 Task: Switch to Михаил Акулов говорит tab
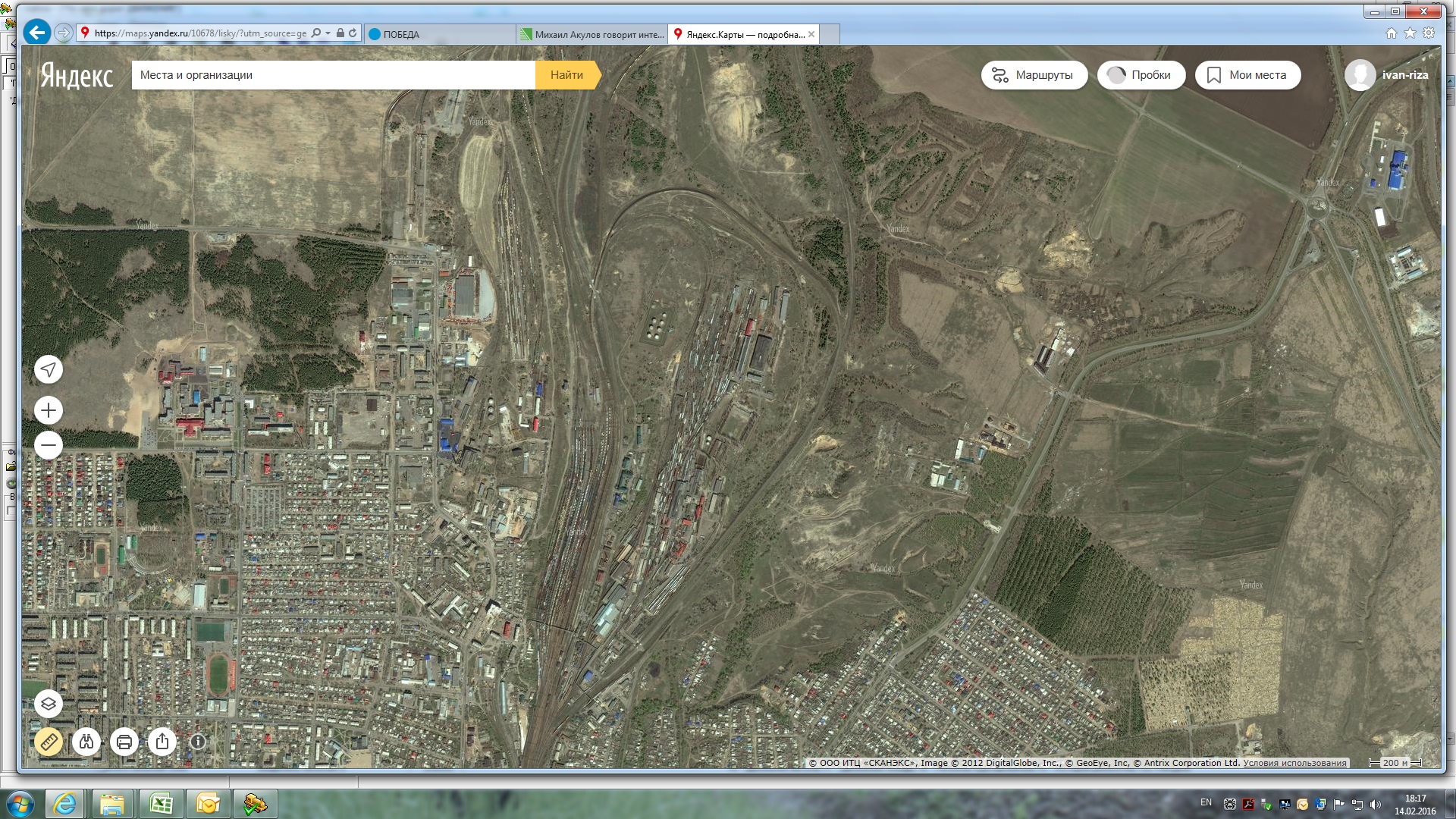coord(591,34)
